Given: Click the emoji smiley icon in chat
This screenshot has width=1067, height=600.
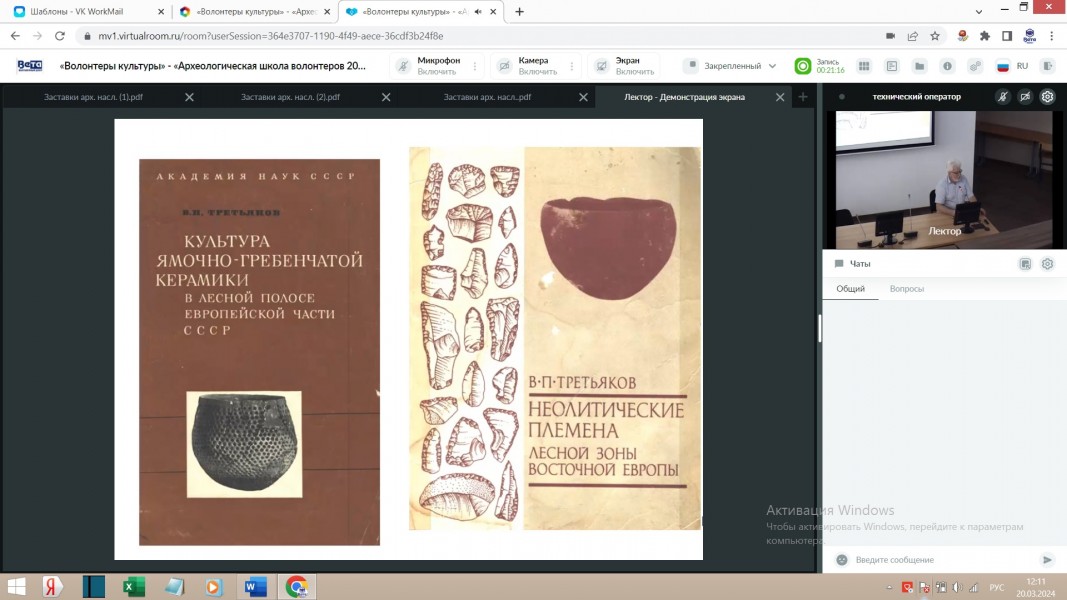Looking at the screenshot, I should [841, 560].
